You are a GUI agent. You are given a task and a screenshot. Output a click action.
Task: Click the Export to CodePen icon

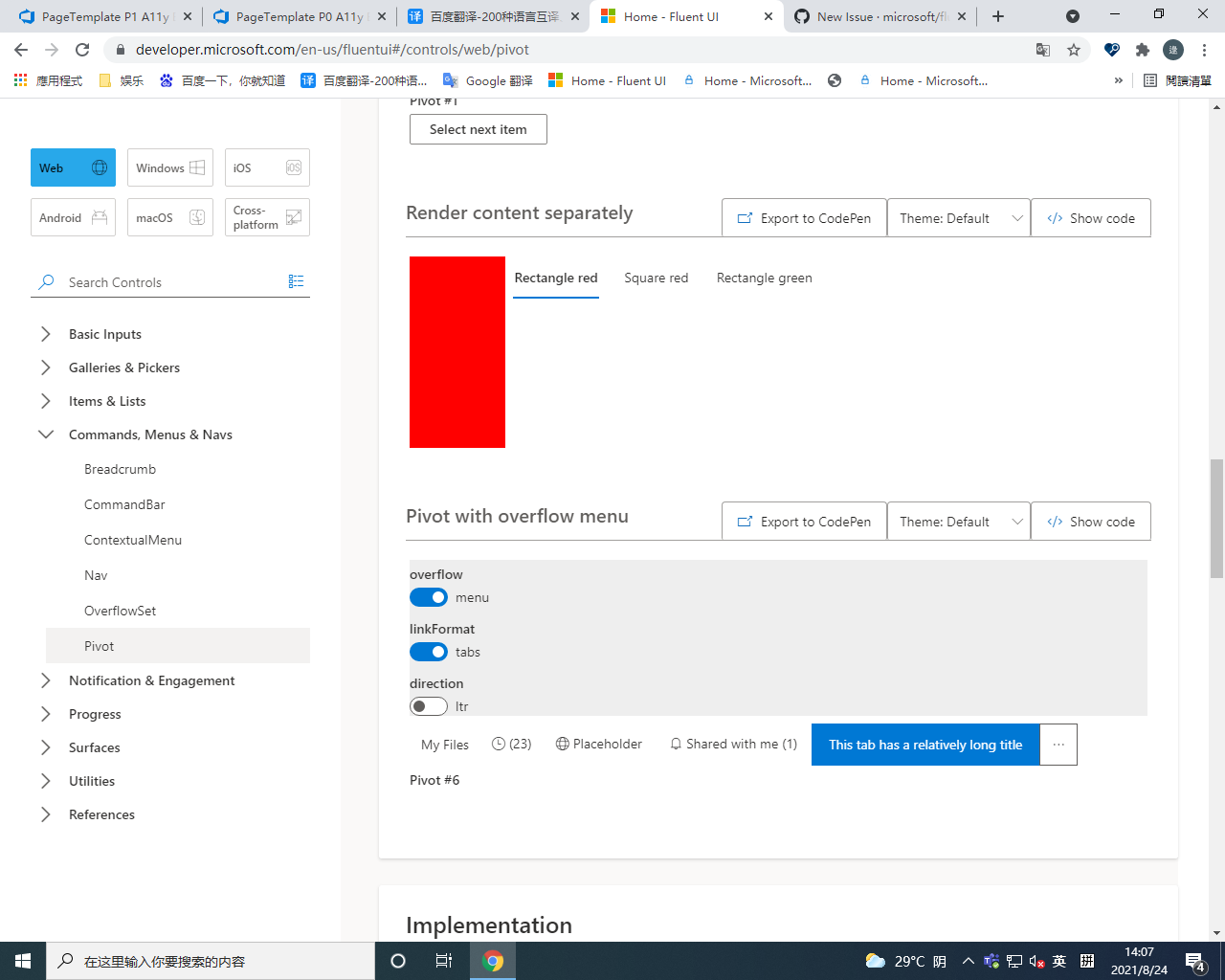743,218
